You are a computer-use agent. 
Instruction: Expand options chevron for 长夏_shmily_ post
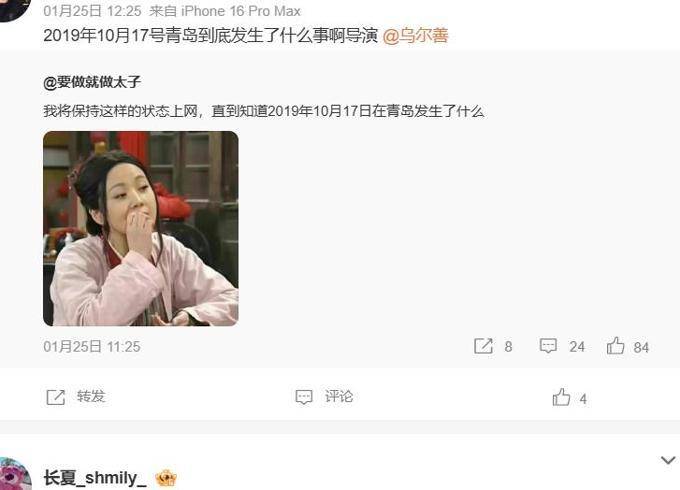668,460
